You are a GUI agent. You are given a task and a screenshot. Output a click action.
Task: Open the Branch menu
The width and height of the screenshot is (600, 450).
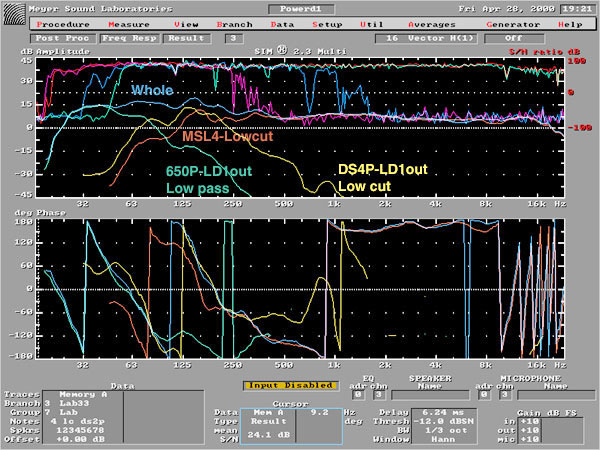[235, 24]
